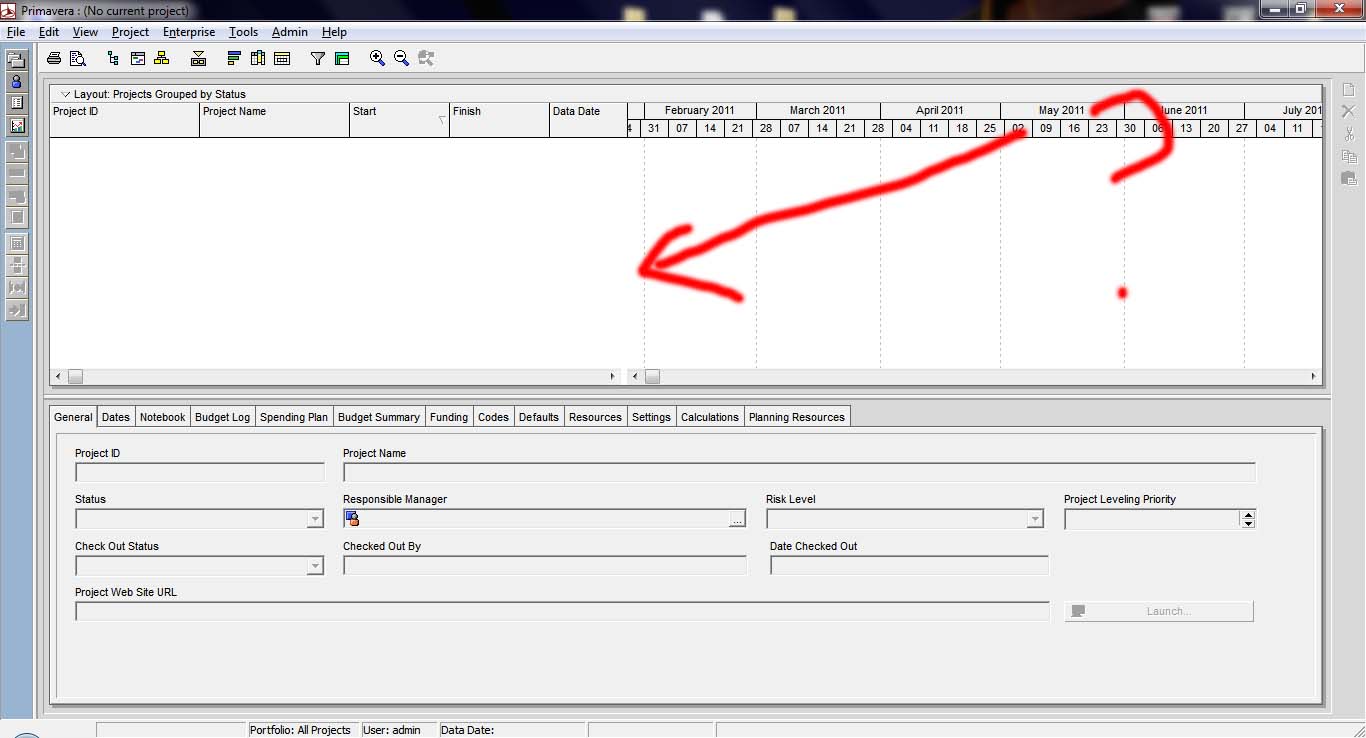Switch to the Calculations tab

(710, 417)
